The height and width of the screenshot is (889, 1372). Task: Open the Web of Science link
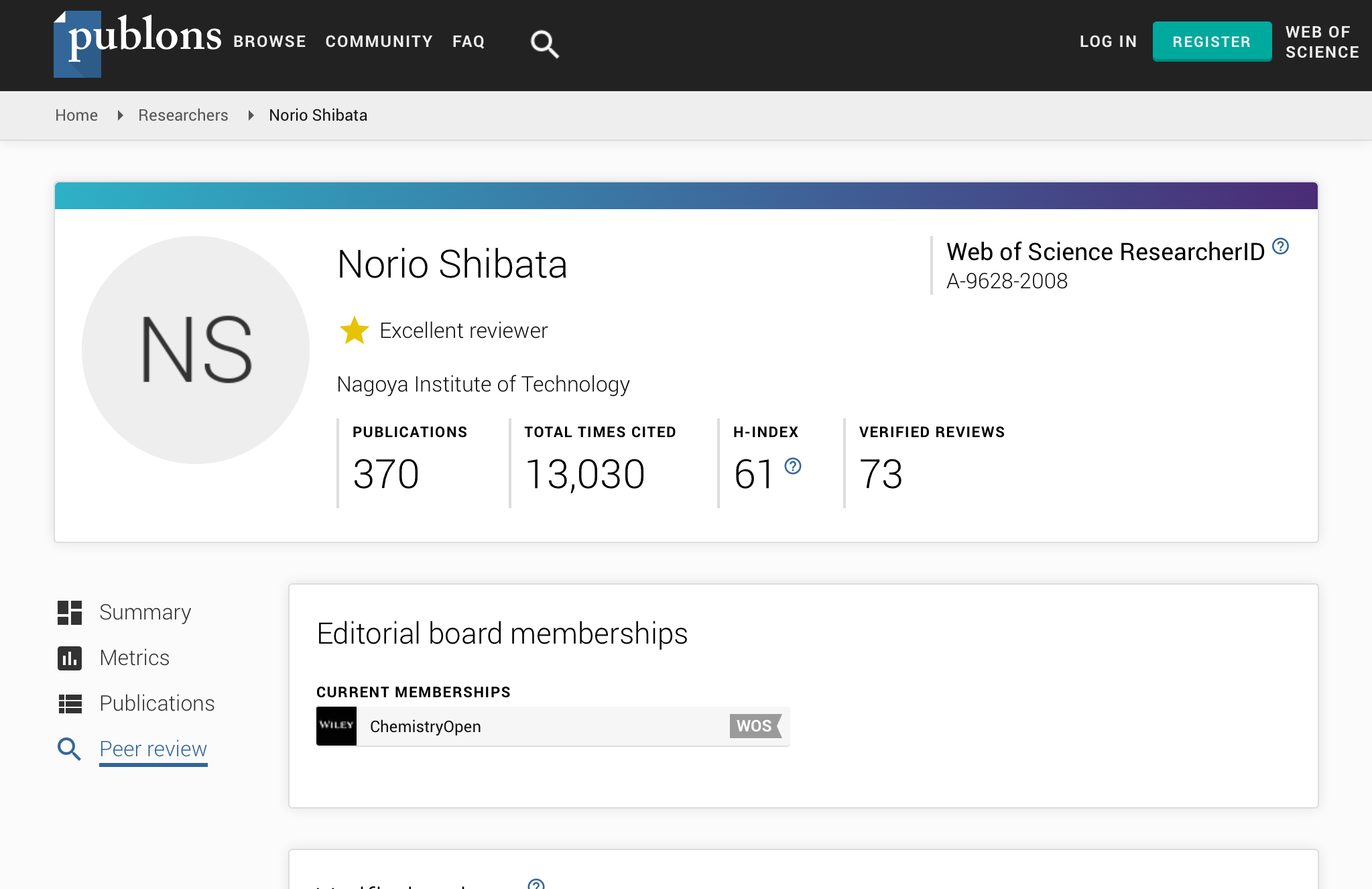1322,42
